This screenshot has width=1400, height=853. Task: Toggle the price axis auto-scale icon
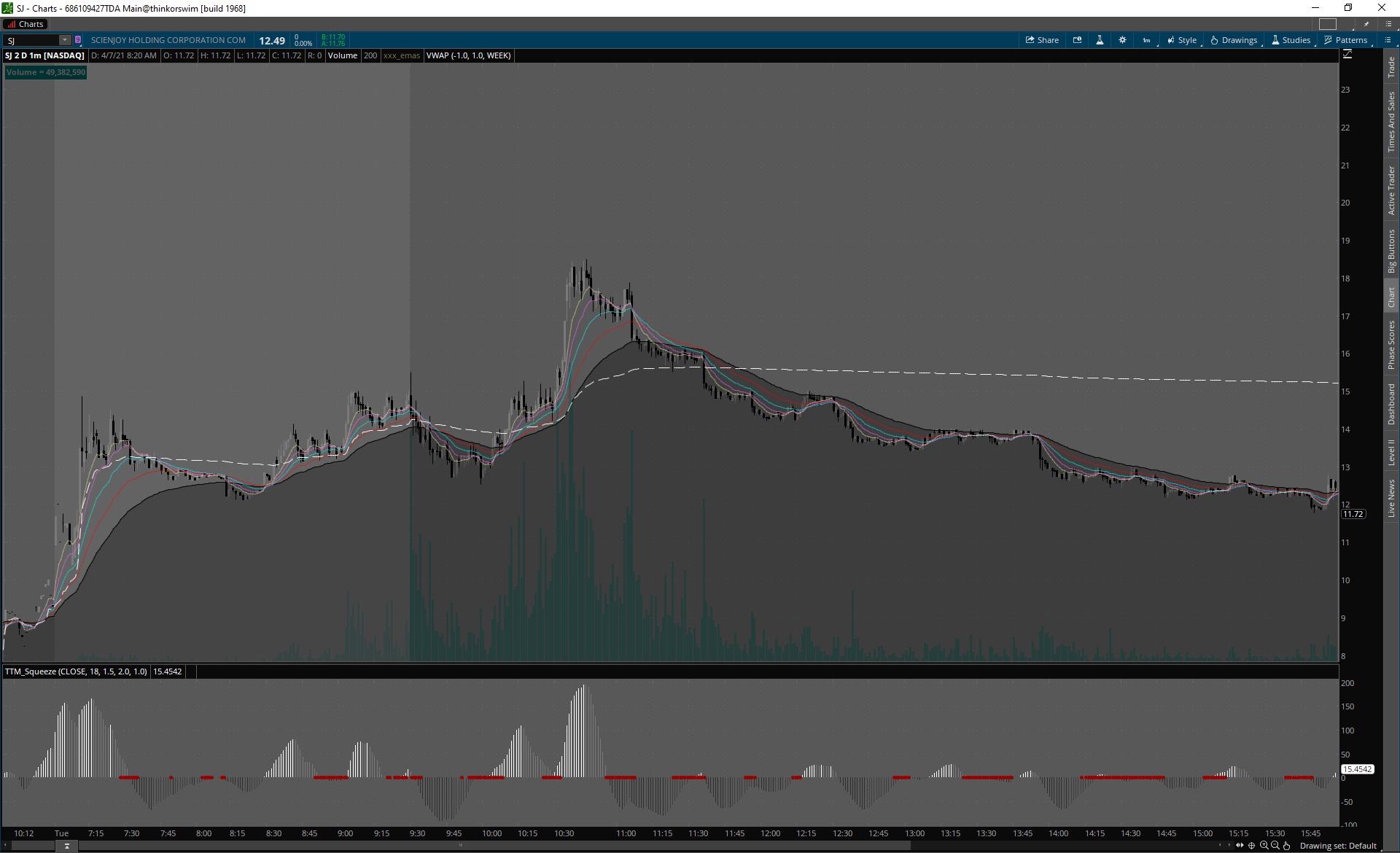tap(1347, 55)
